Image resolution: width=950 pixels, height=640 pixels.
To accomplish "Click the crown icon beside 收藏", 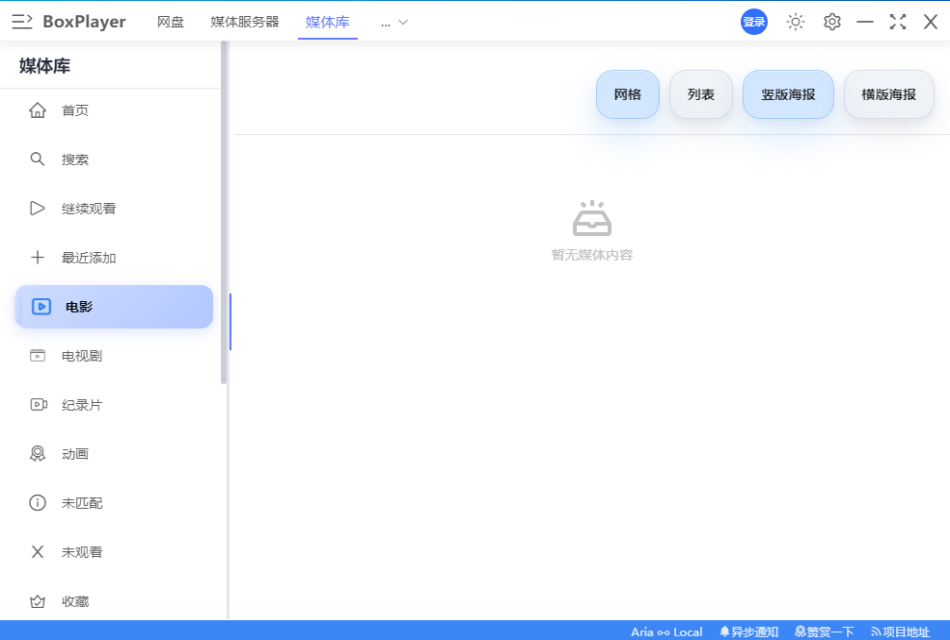I will pyautogui.click(x=38, y=601).
